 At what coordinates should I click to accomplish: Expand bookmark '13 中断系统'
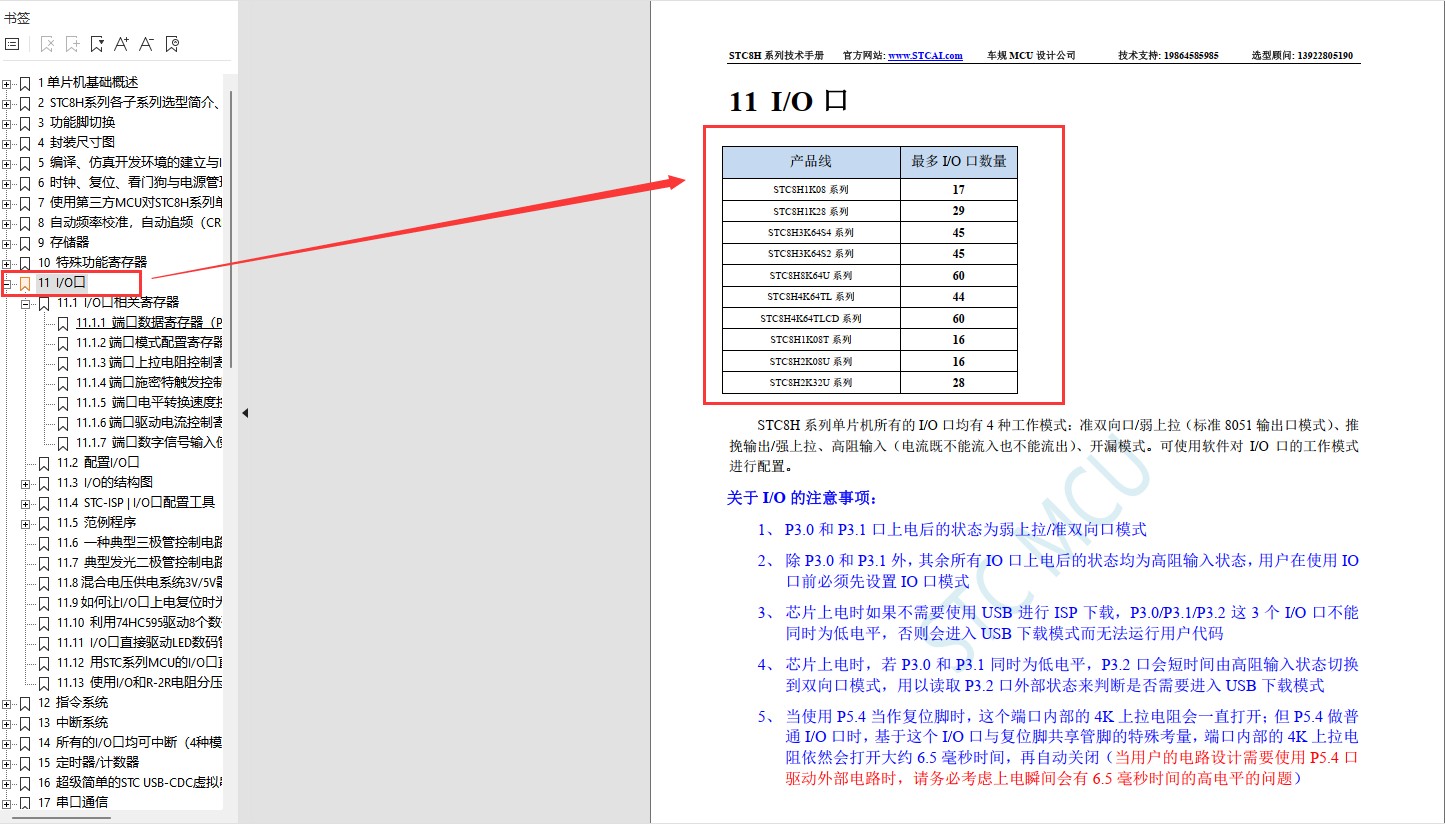pyautogui.click(x=7, y=723)
